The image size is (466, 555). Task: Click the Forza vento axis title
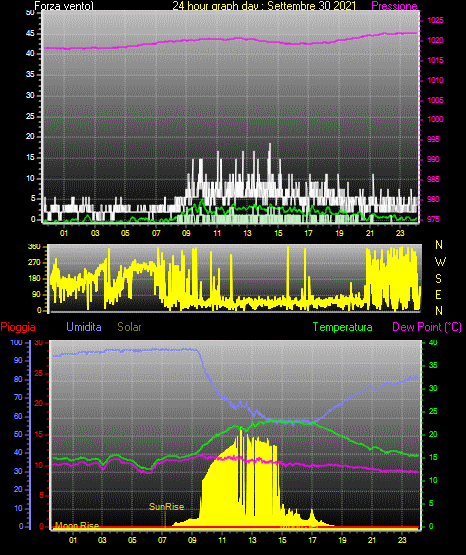(64, 6)
